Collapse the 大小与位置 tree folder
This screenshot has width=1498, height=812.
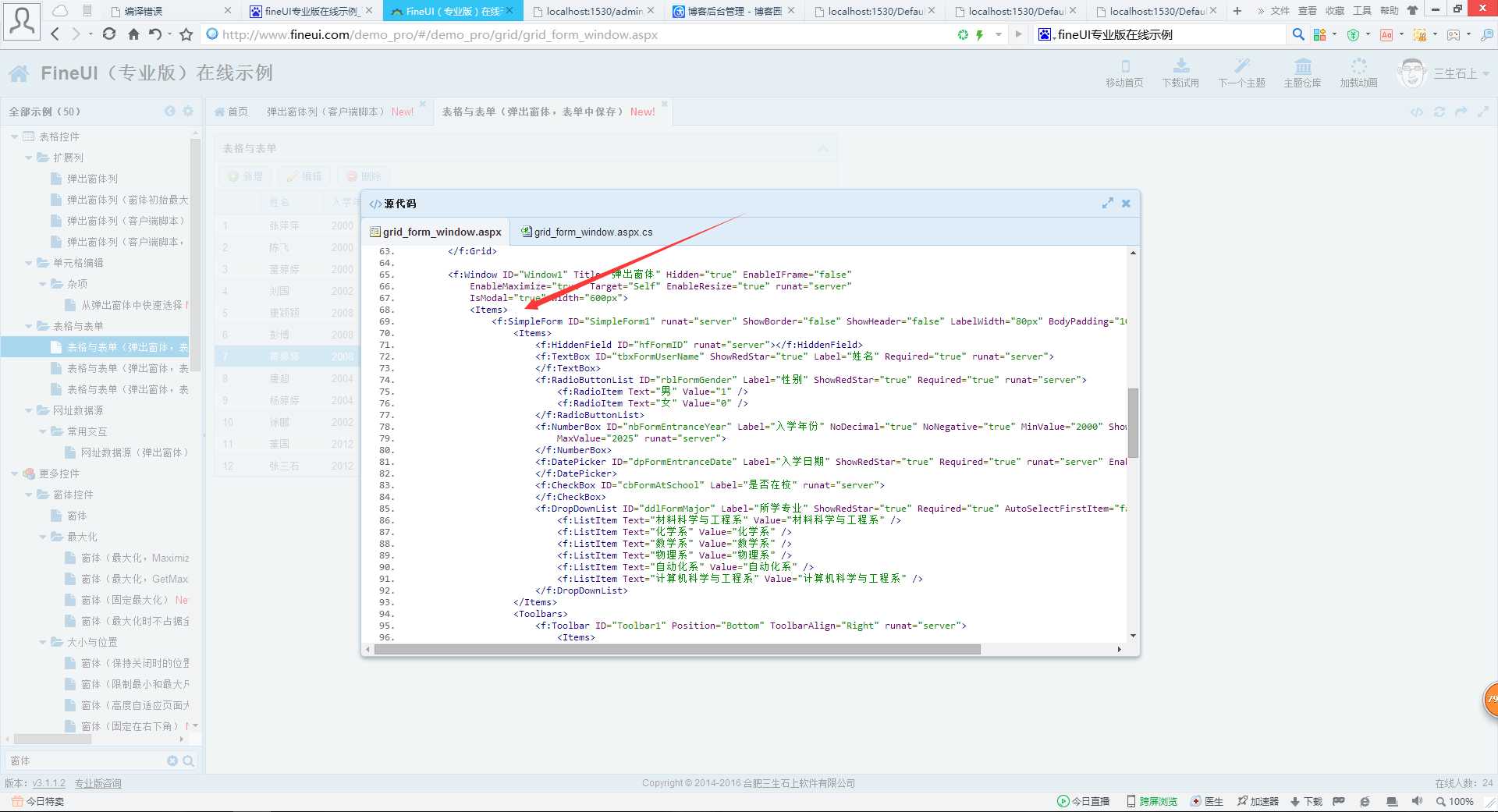click(x=43, y=642)
